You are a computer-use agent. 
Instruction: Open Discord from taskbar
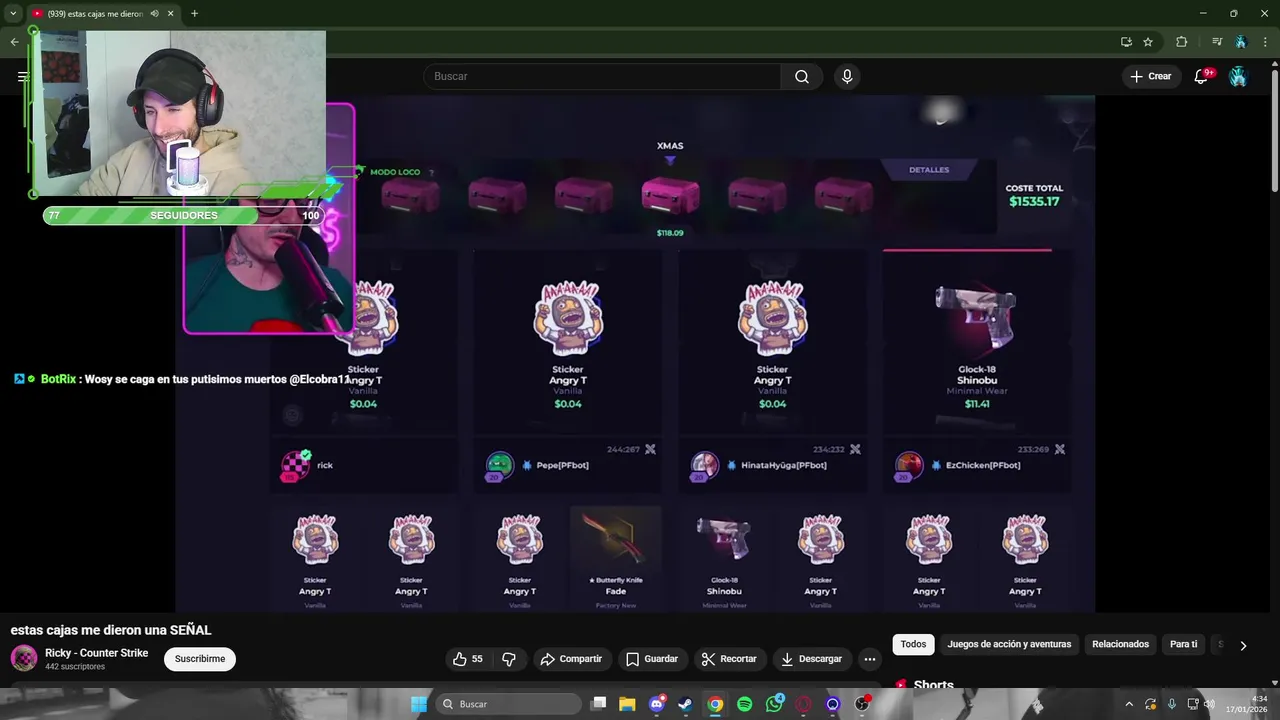656,704
